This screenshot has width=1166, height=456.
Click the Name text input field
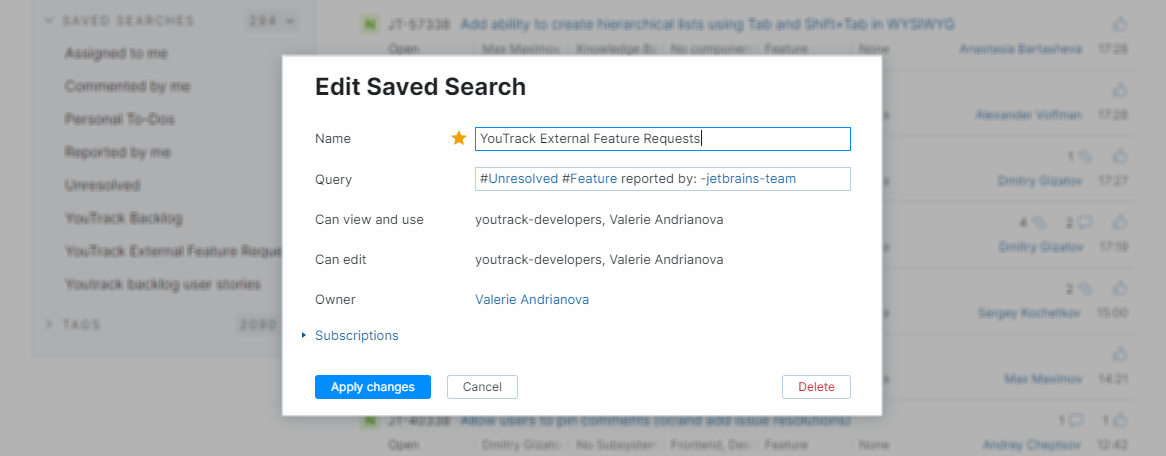click(662, 139)
